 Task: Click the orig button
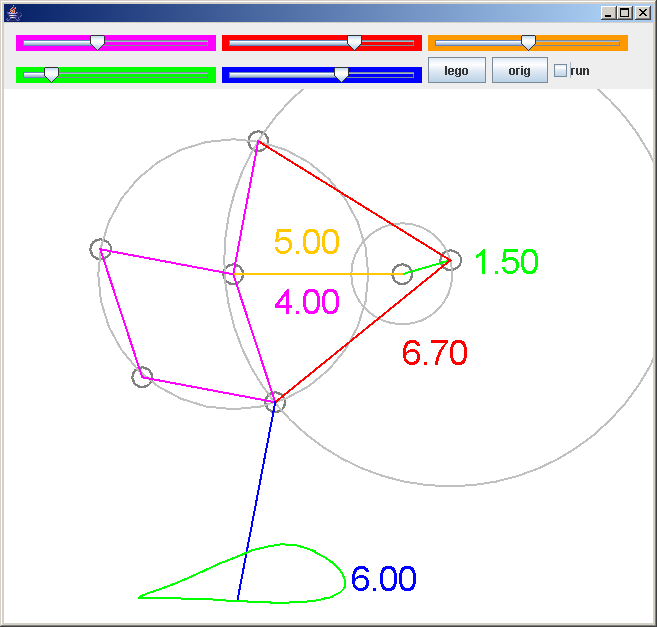520,70
